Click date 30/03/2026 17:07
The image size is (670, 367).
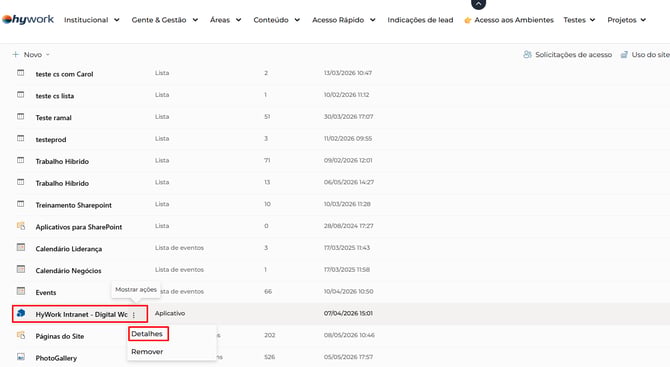click(x=348, y=116)
